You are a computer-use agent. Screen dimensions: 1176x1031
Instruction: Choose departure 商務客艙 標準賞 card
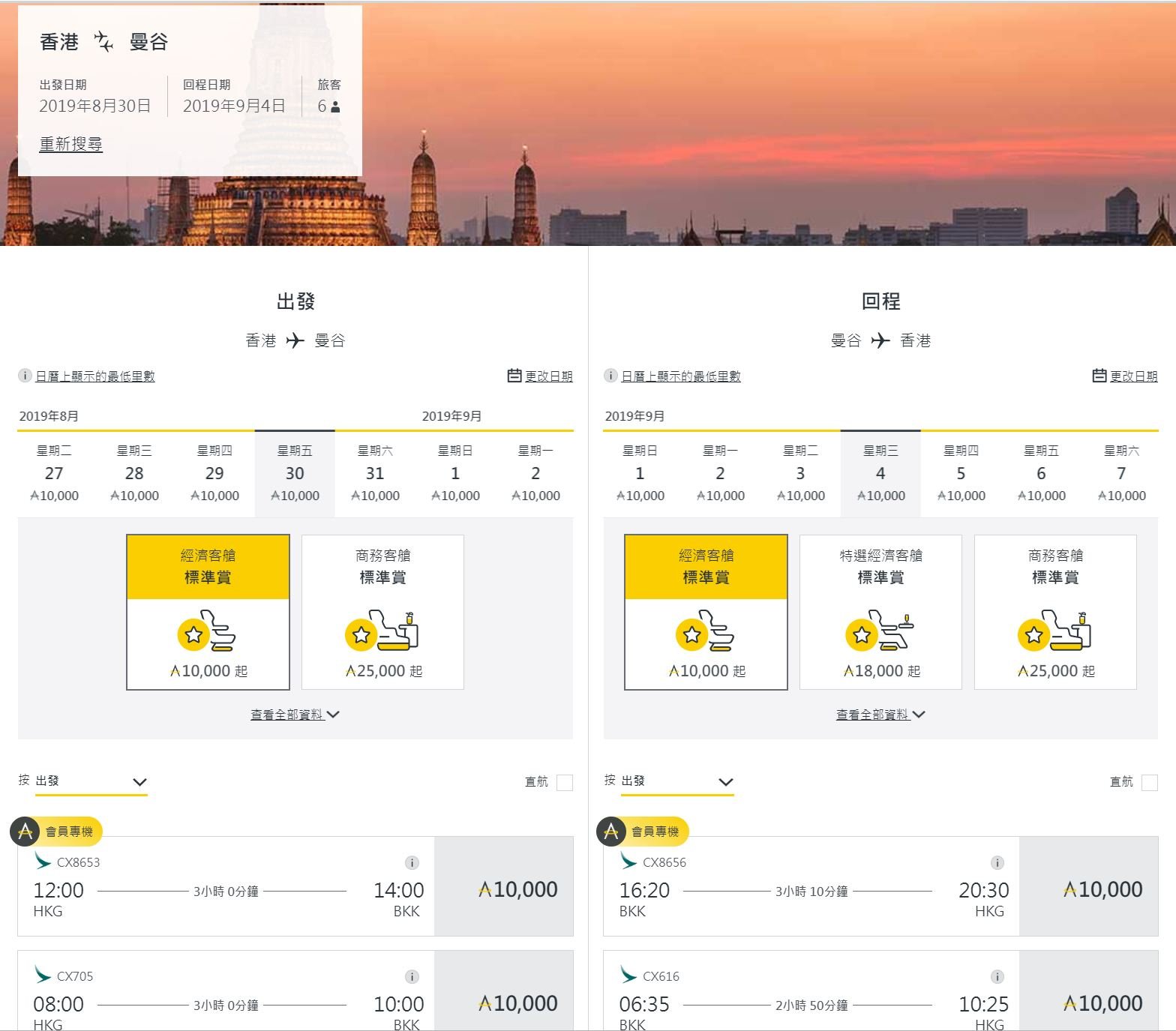[382, 612]
